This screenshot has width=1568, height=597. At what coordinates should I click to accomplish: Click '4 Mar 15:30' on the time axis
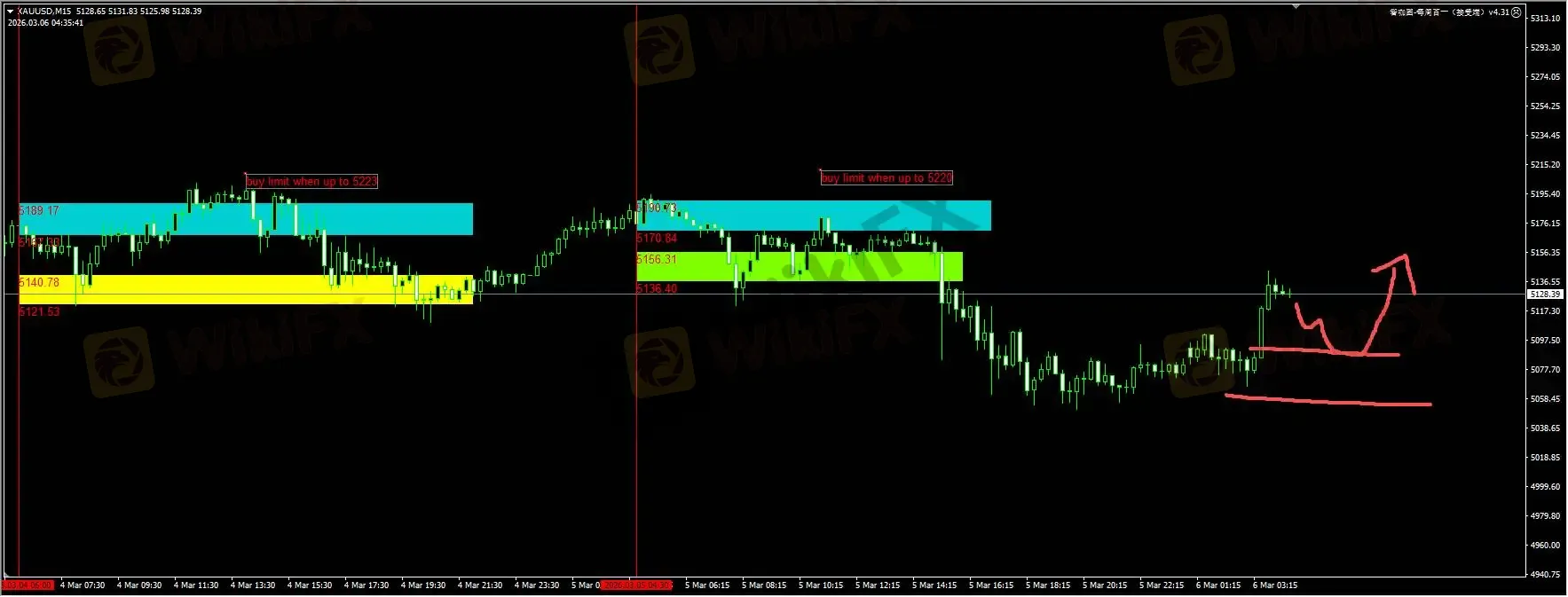tap(310, 585)
